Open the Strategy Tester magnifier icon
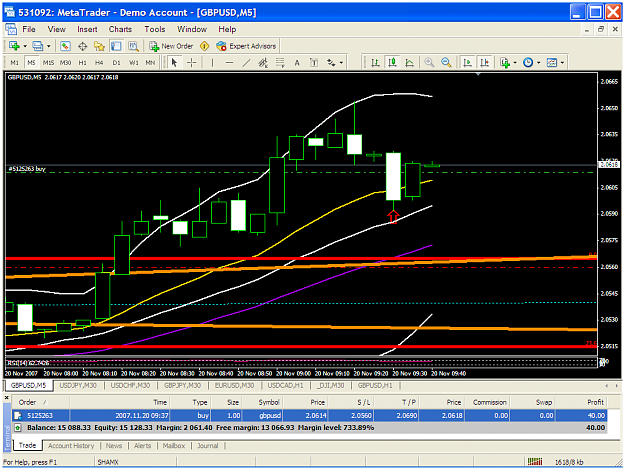This screenshot has height=470, width=625. (x=133, y=46)
